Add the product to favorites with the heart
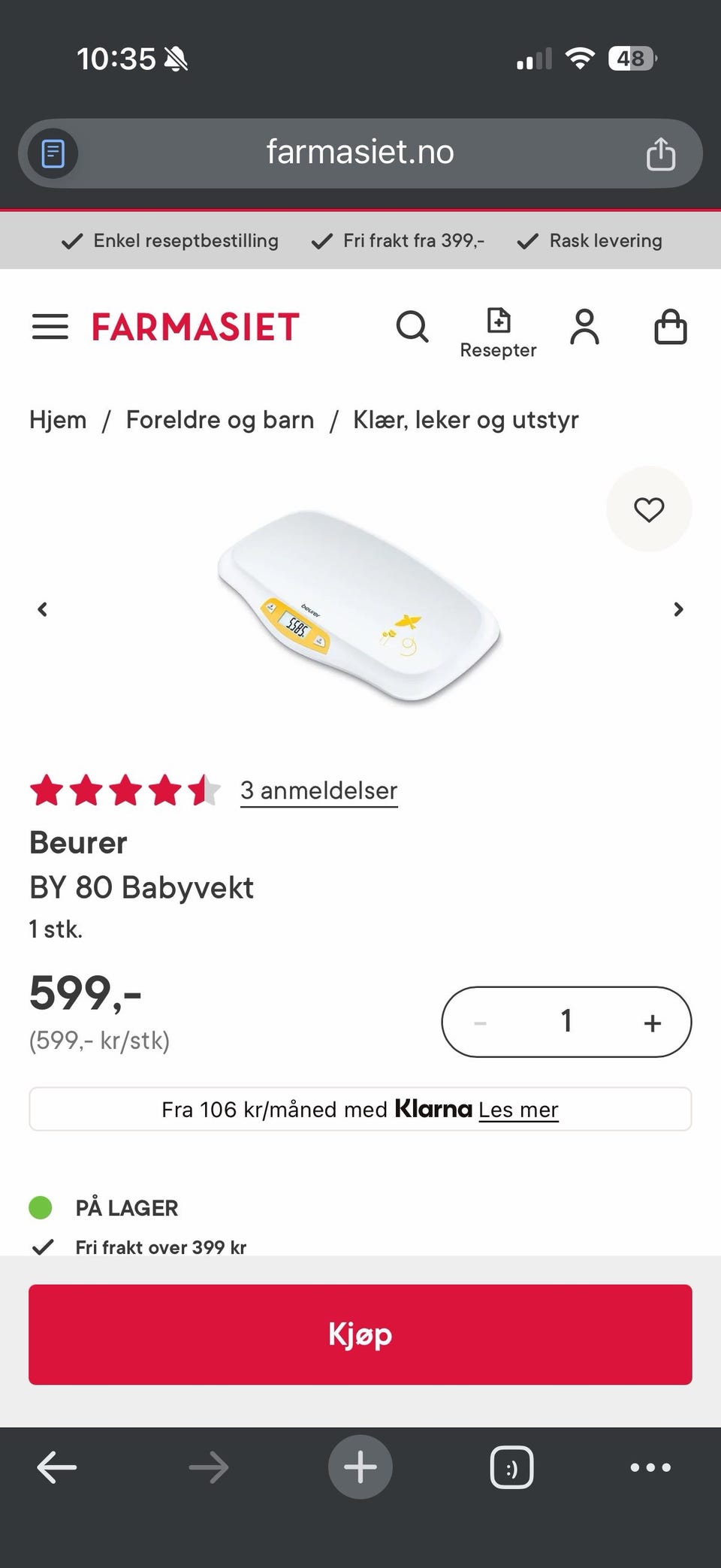Image resolution: width=721 pixels, height=1568 pixels. point(649,509)
